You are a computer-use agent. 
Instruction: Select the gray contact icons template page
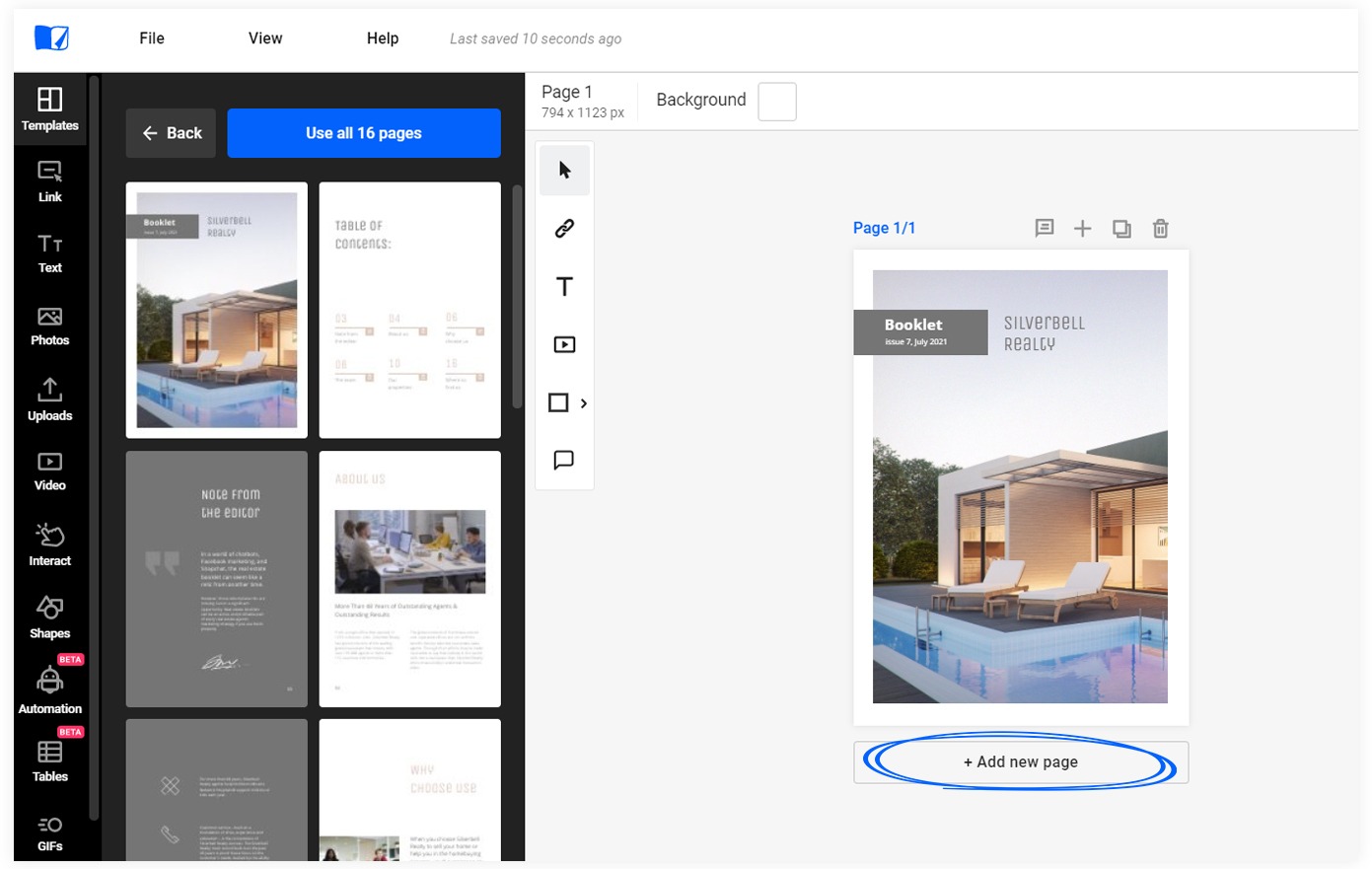click(x=217, y=790)
